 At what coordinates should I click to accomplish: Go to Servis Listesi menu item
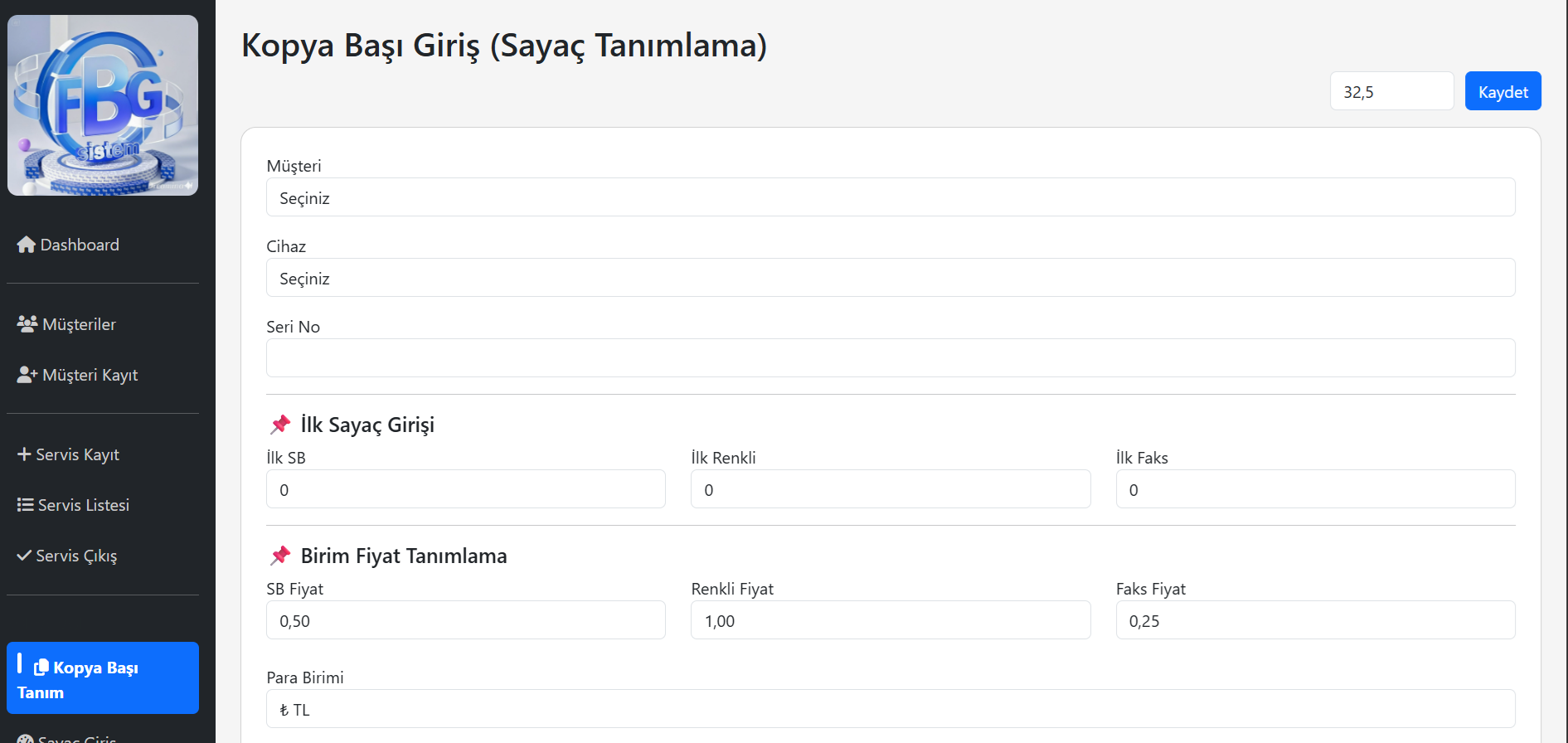point(83,505)
